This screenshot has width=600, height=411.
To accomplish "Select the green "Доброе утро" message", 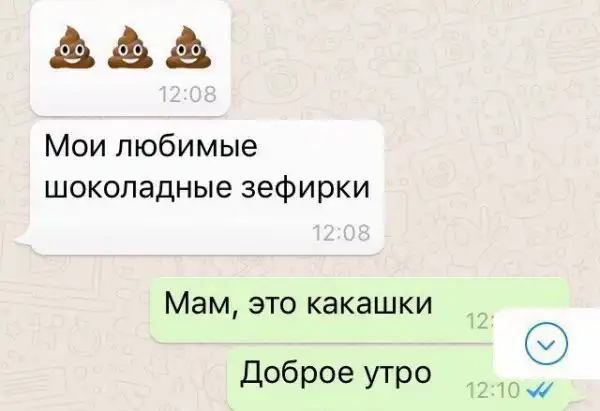I will (x=400, y=378).
